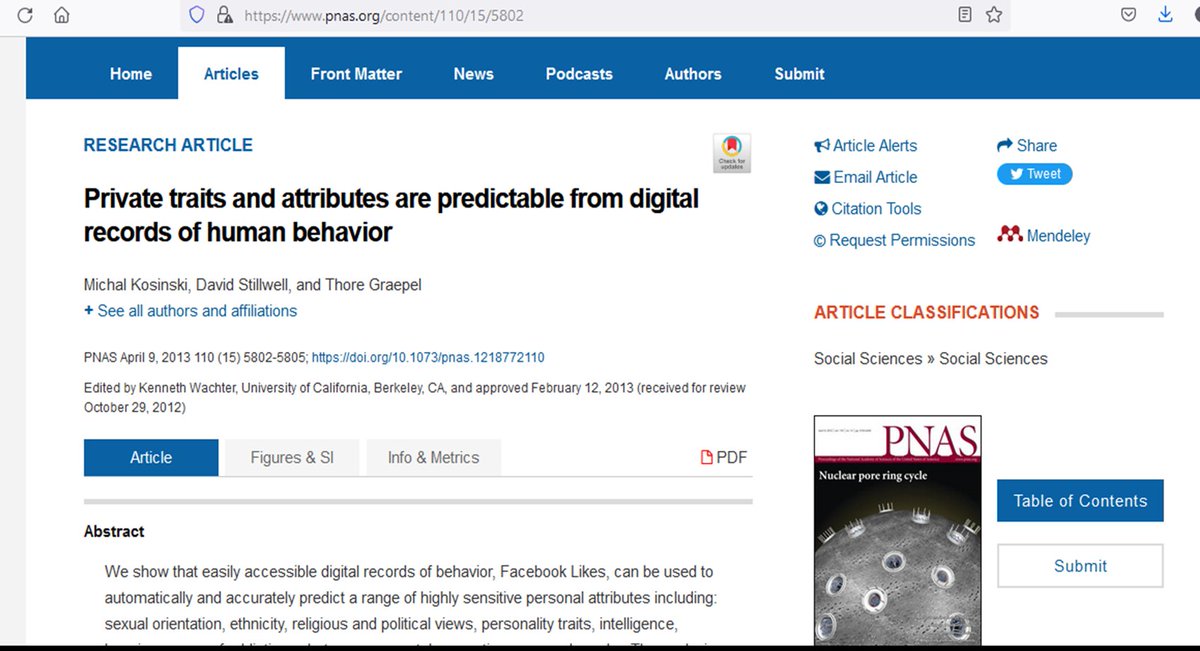Open the Front Matter menu item

356,73
